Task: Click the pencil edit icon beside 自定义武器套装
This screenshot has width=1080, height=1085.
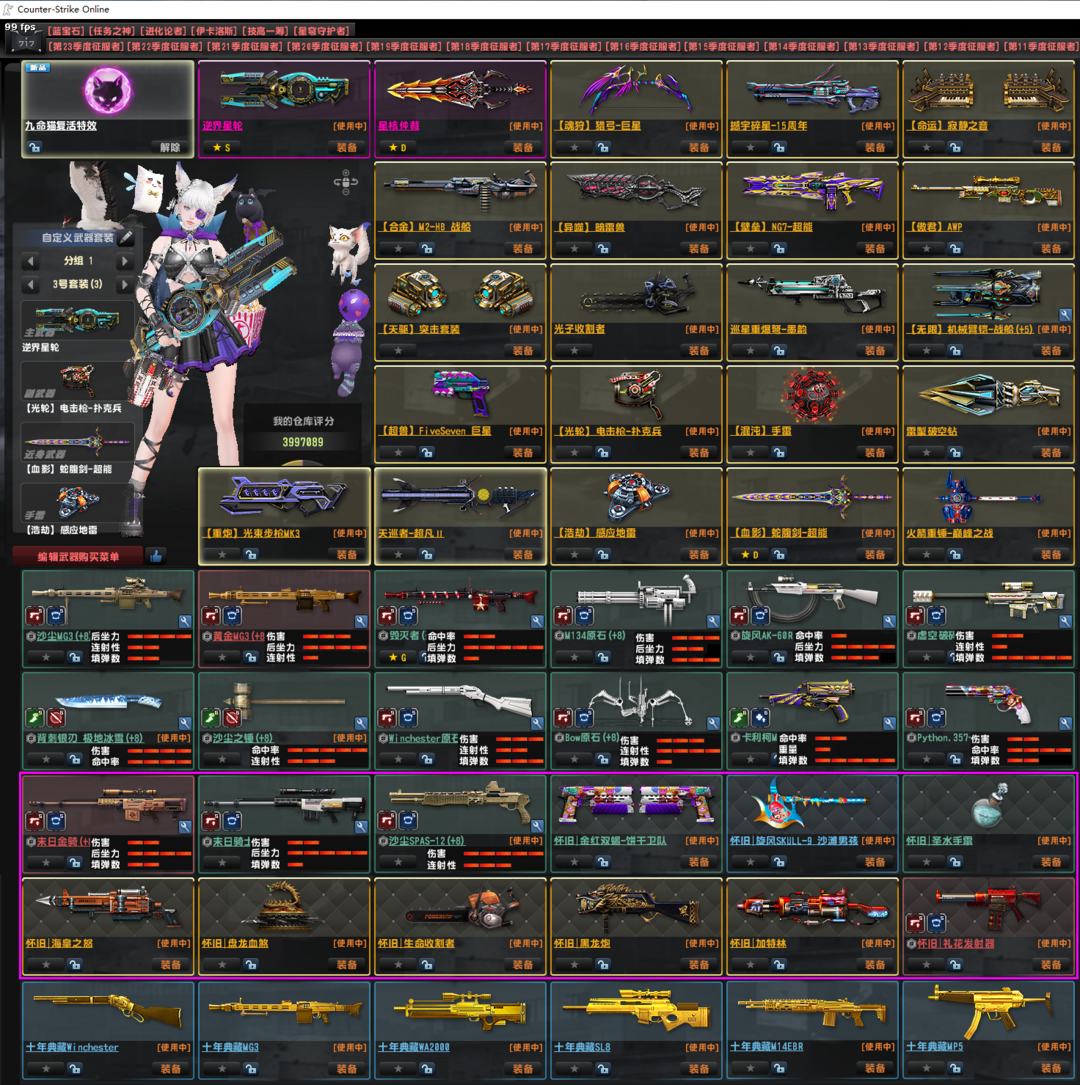Action: 125,238
